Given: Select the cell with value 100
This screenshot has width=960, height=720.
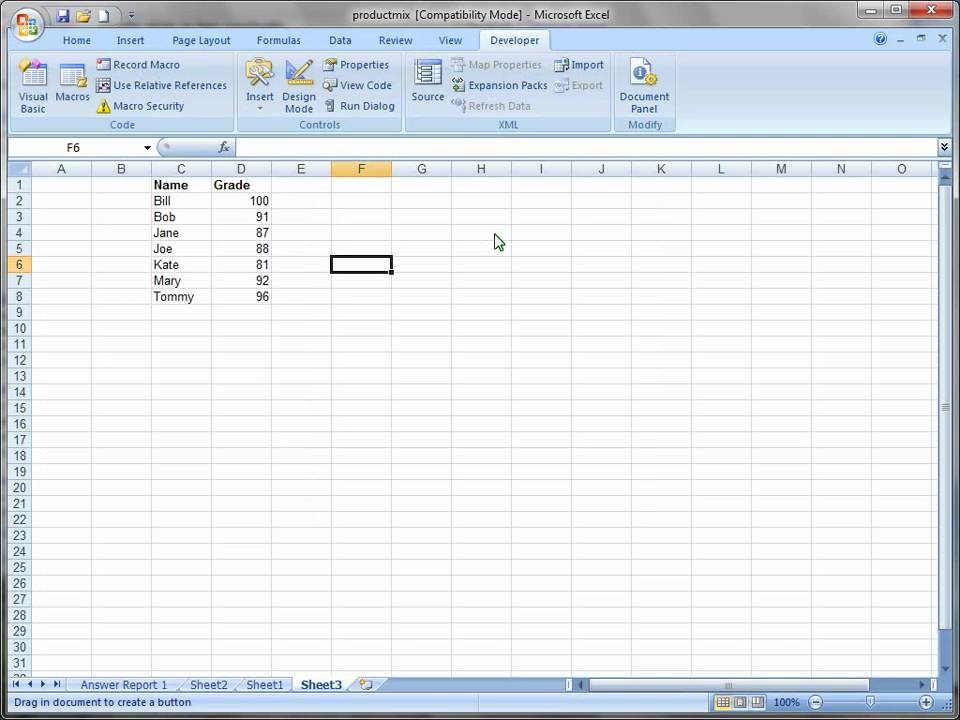Looking at the screenshot, I should 241,201.
